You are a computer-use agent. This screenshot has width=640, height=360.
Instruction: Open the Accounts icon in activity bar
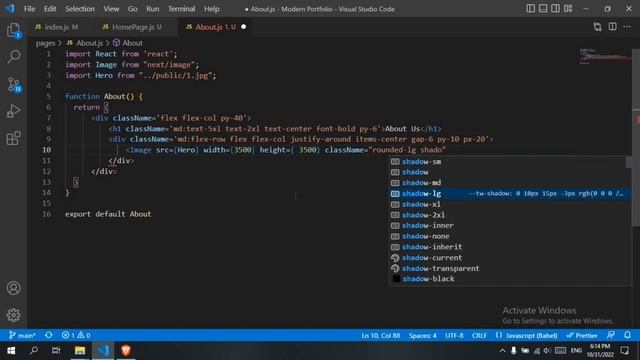point(13,288)
